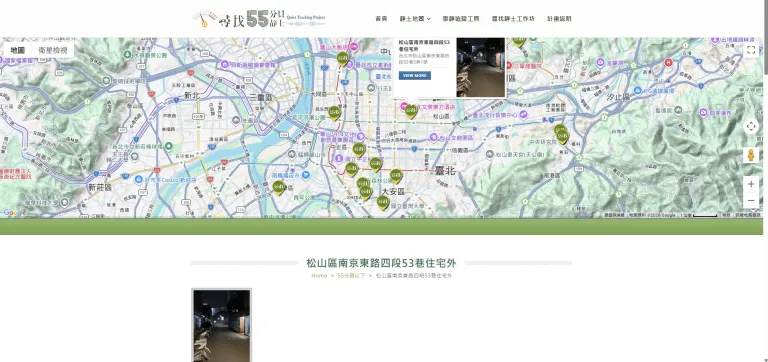Click the Google logo on the map
The height and width of the screenshot is (362, 768).
15,213
